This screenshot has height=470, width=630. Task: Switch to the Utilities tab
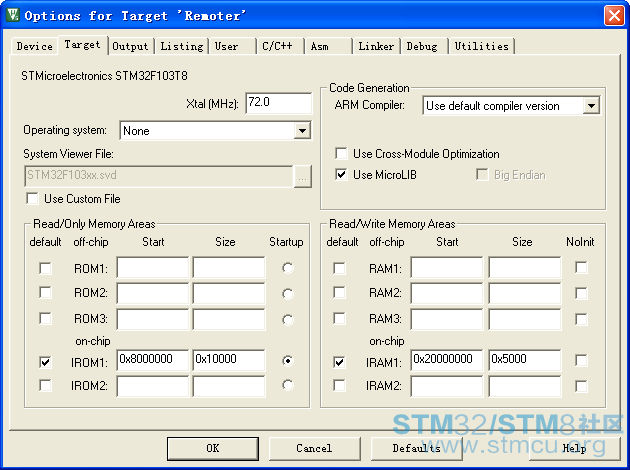481,47
